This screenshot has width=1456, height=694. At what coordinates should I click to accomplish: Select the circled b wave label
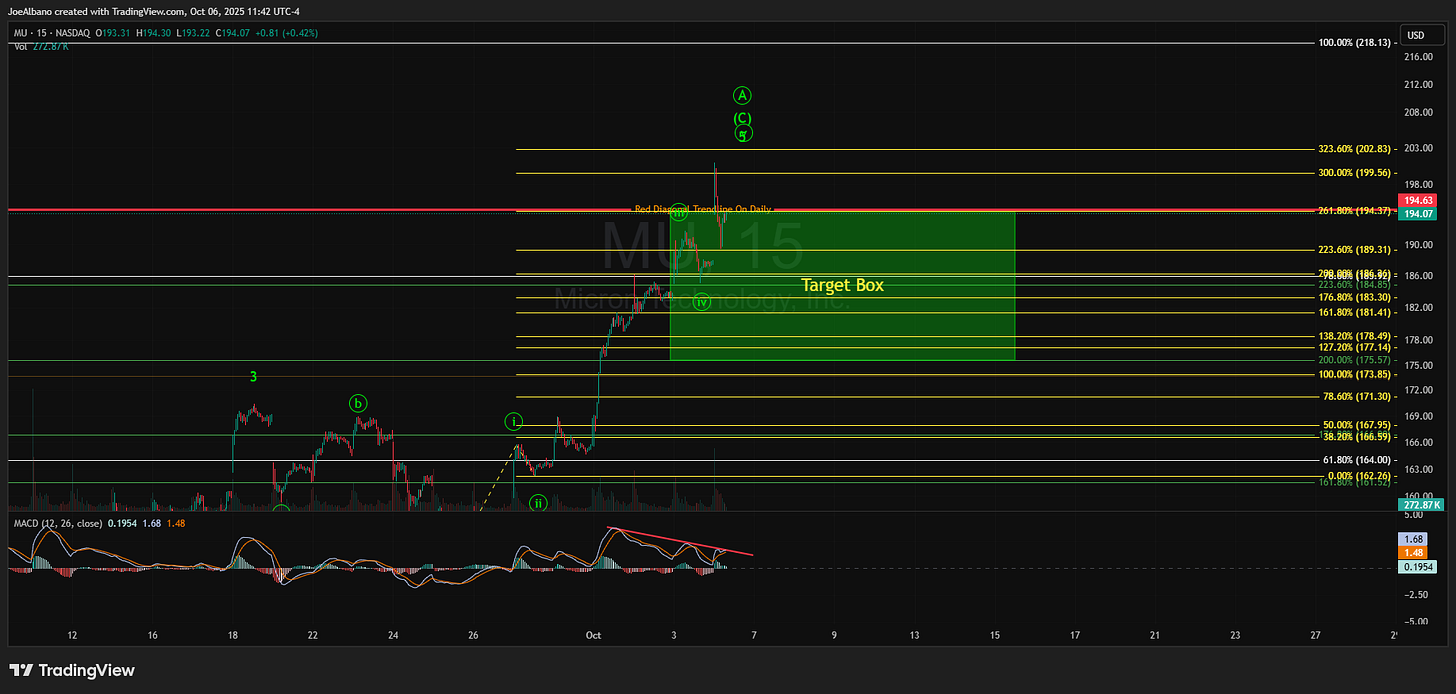click(x=358, y=403)
